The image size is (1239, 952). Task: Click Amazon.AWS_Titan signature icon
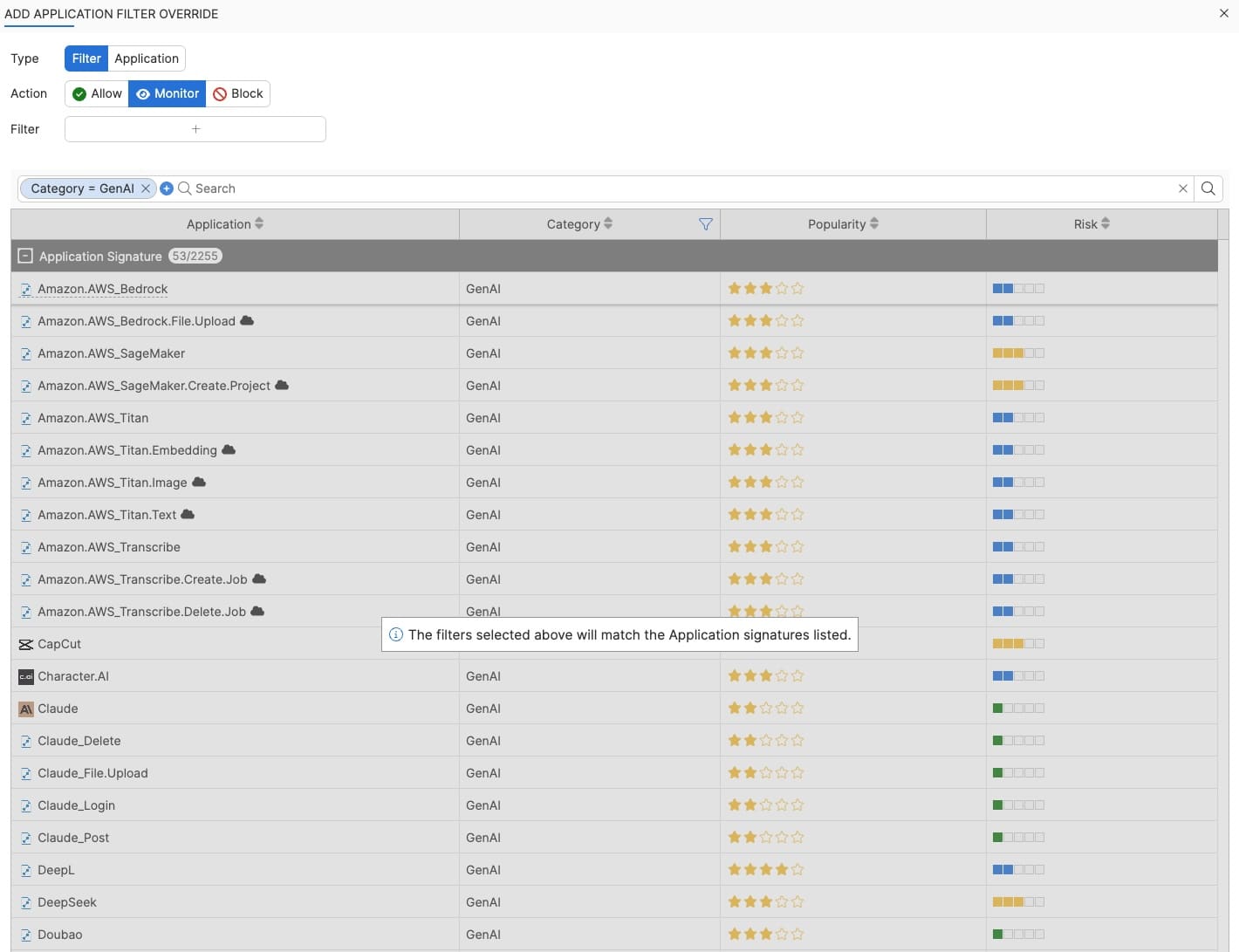click(26, 419)
